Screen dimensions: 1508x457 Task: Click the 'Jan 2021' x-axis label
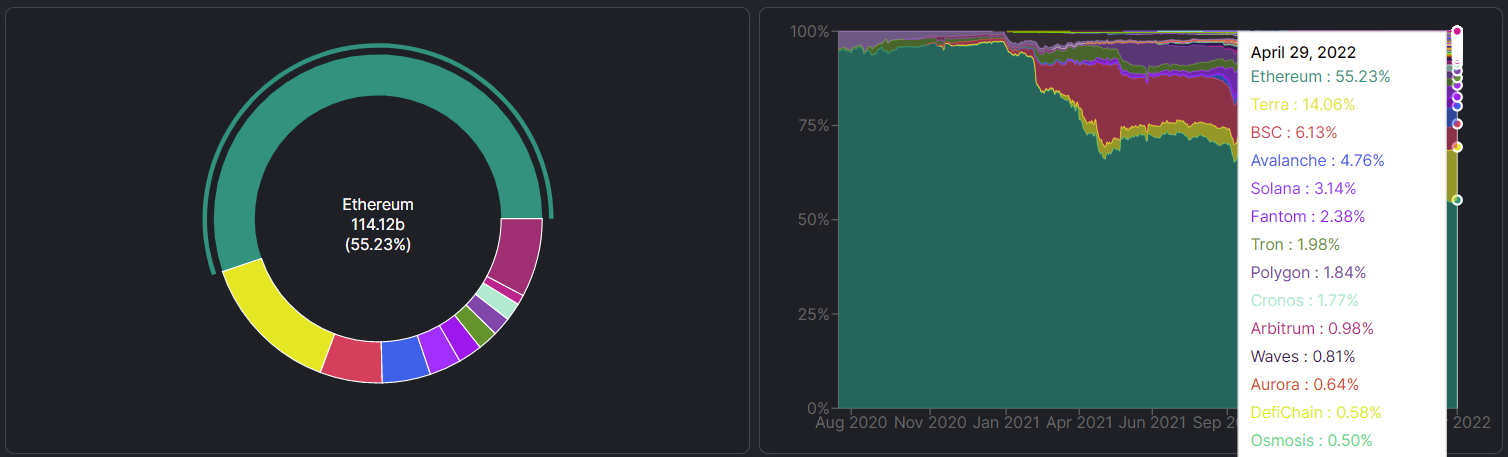pos(1005,423)
